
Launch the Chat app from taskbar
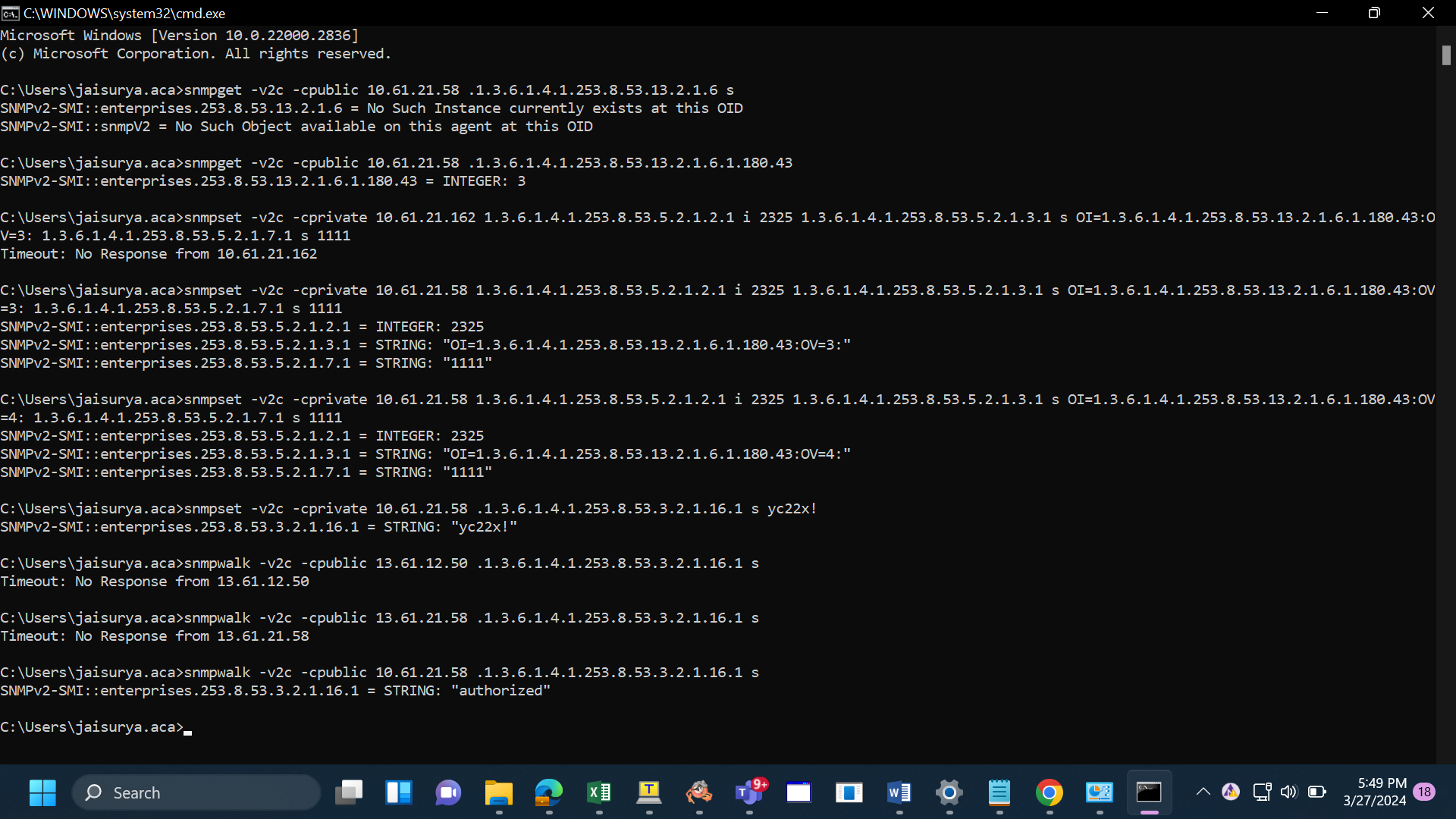[x=448, y=792]
